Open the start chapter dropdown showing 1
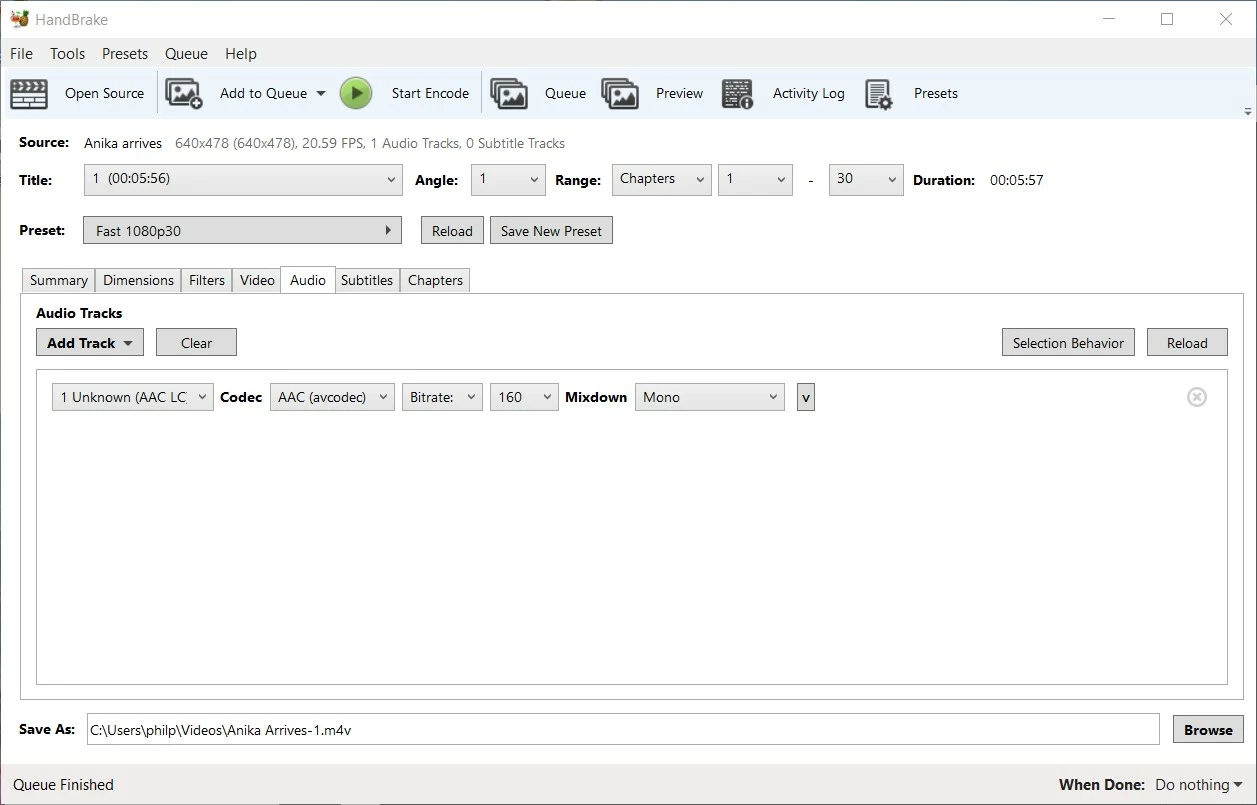Screen dimensions: 1257x805 click(755, 179)
